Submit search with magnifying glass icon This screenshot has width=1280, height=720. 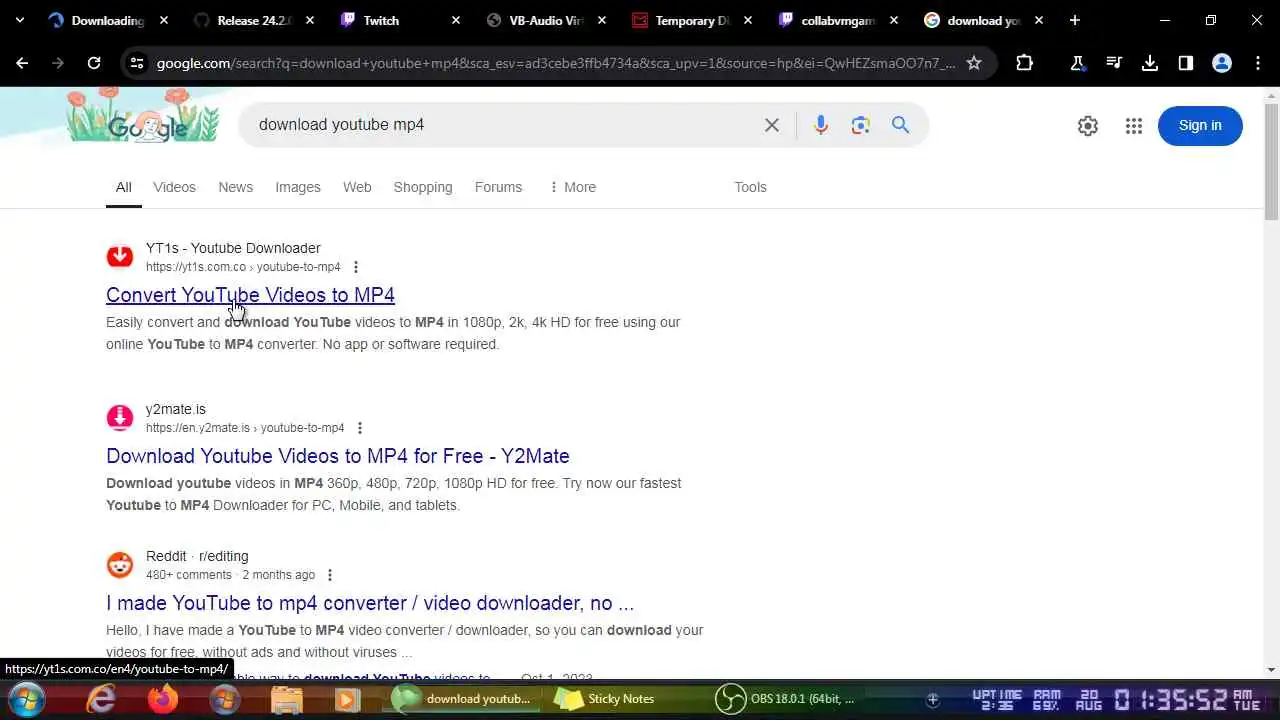901,125
